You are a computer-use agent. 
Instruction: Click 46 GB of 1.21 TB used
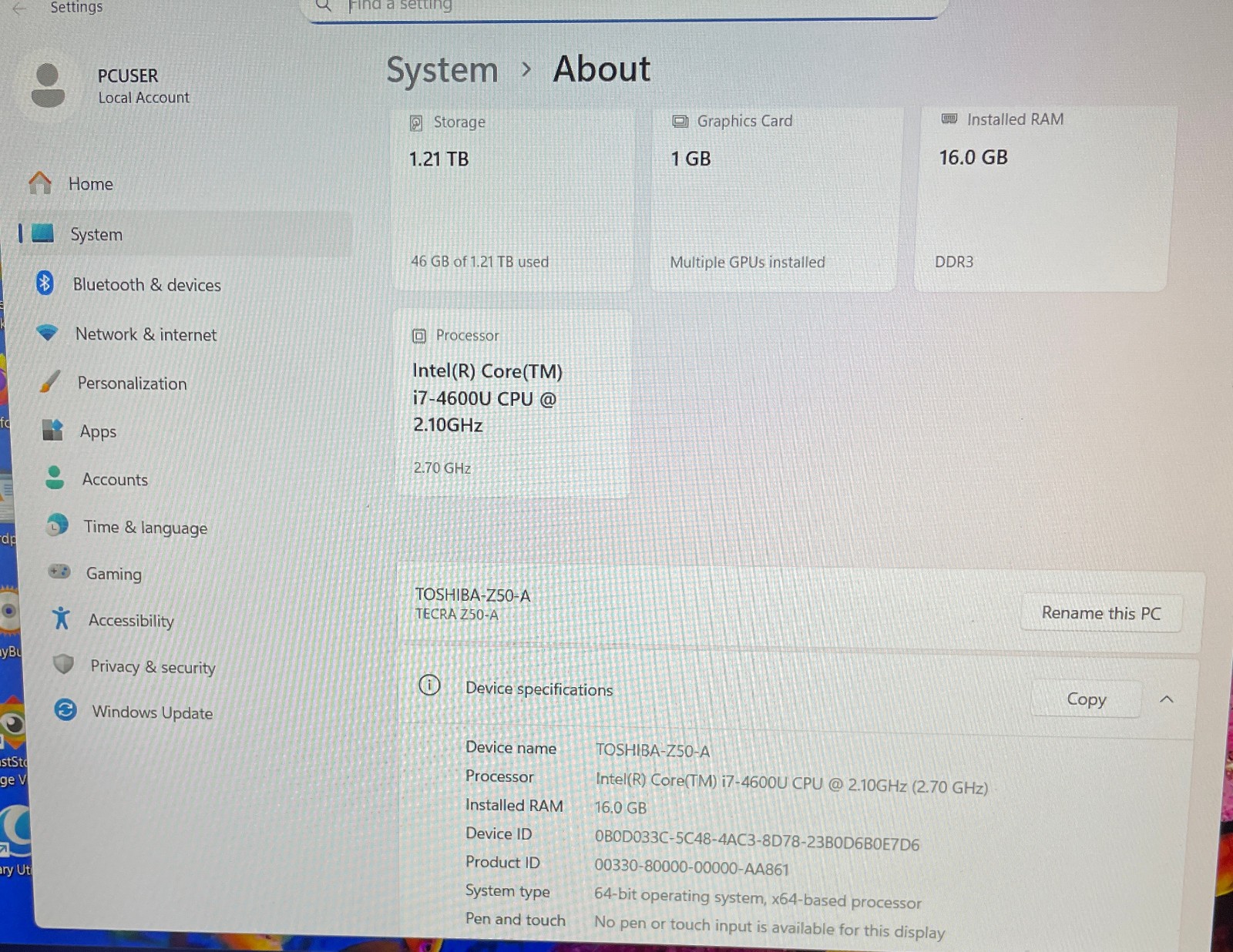coord(479,261)
